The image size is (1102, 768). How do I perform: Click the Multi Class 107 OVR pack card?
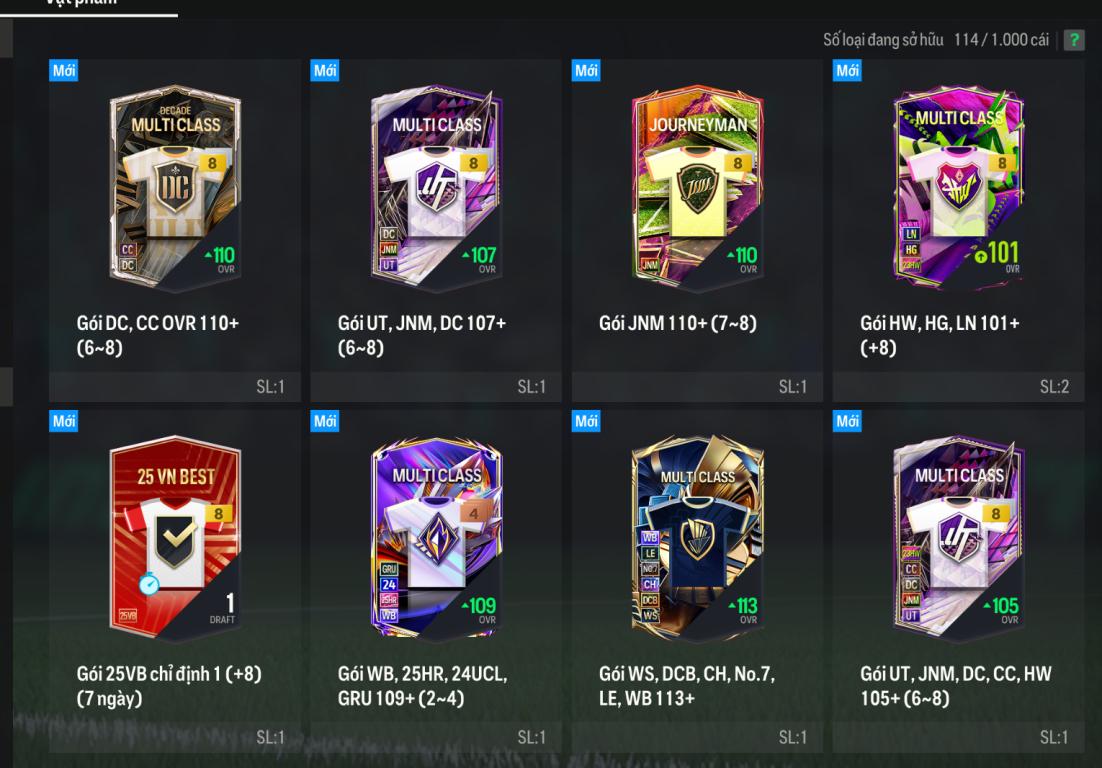[x=436, y=188]
